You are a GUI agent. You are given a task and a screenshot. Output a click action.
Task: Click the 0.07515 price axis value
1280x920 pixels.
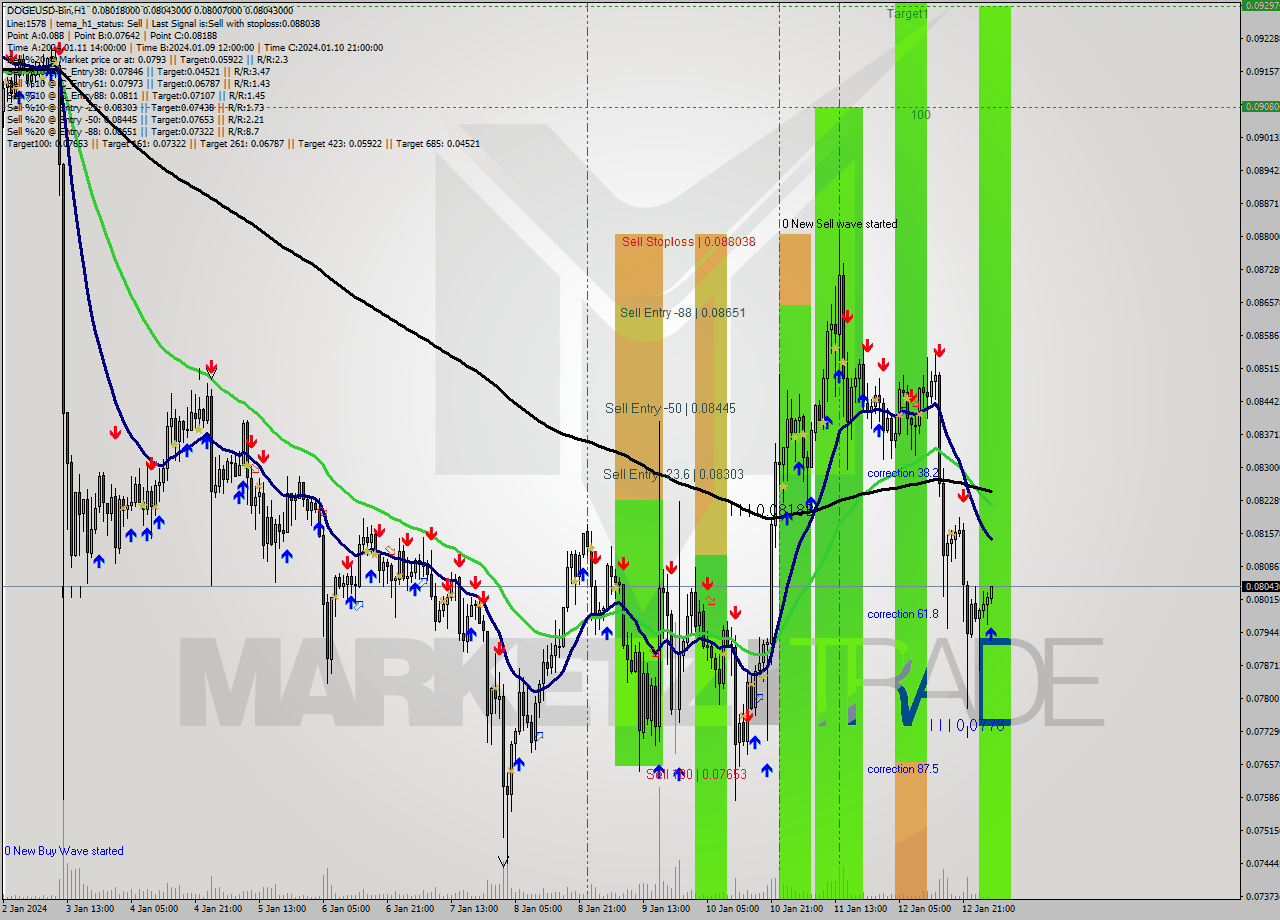[x=1262, y=830]
